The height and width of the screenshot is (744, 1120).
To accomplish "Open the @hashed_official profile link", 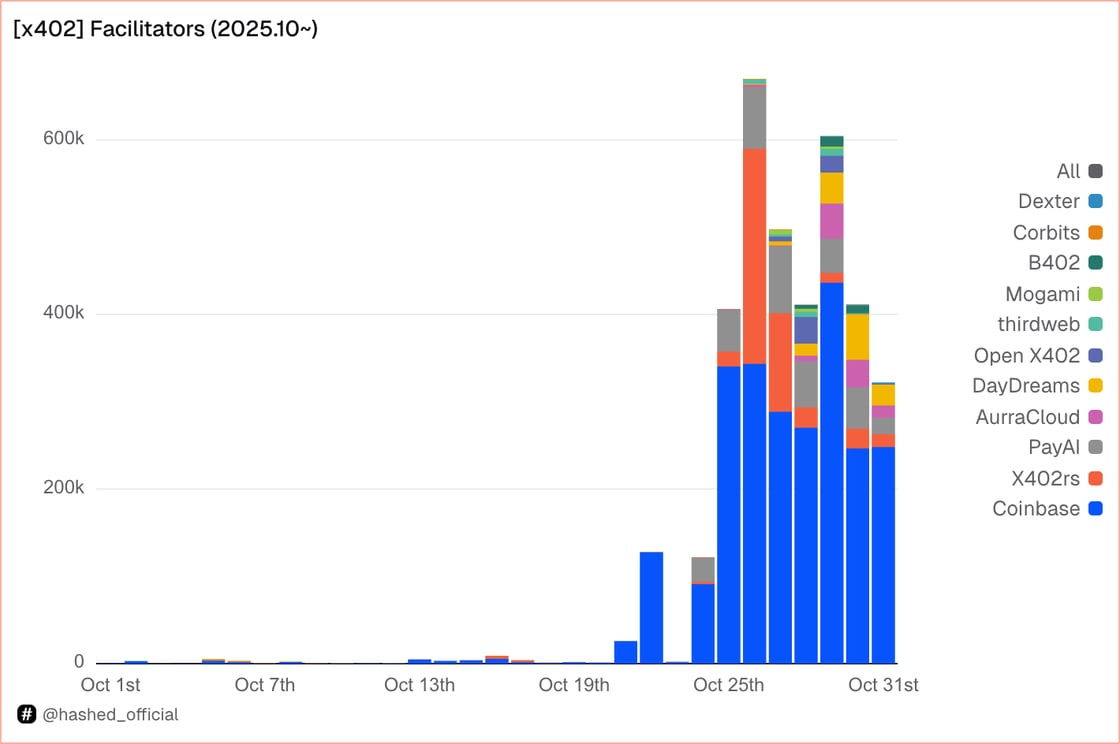I will click(110, 714).
